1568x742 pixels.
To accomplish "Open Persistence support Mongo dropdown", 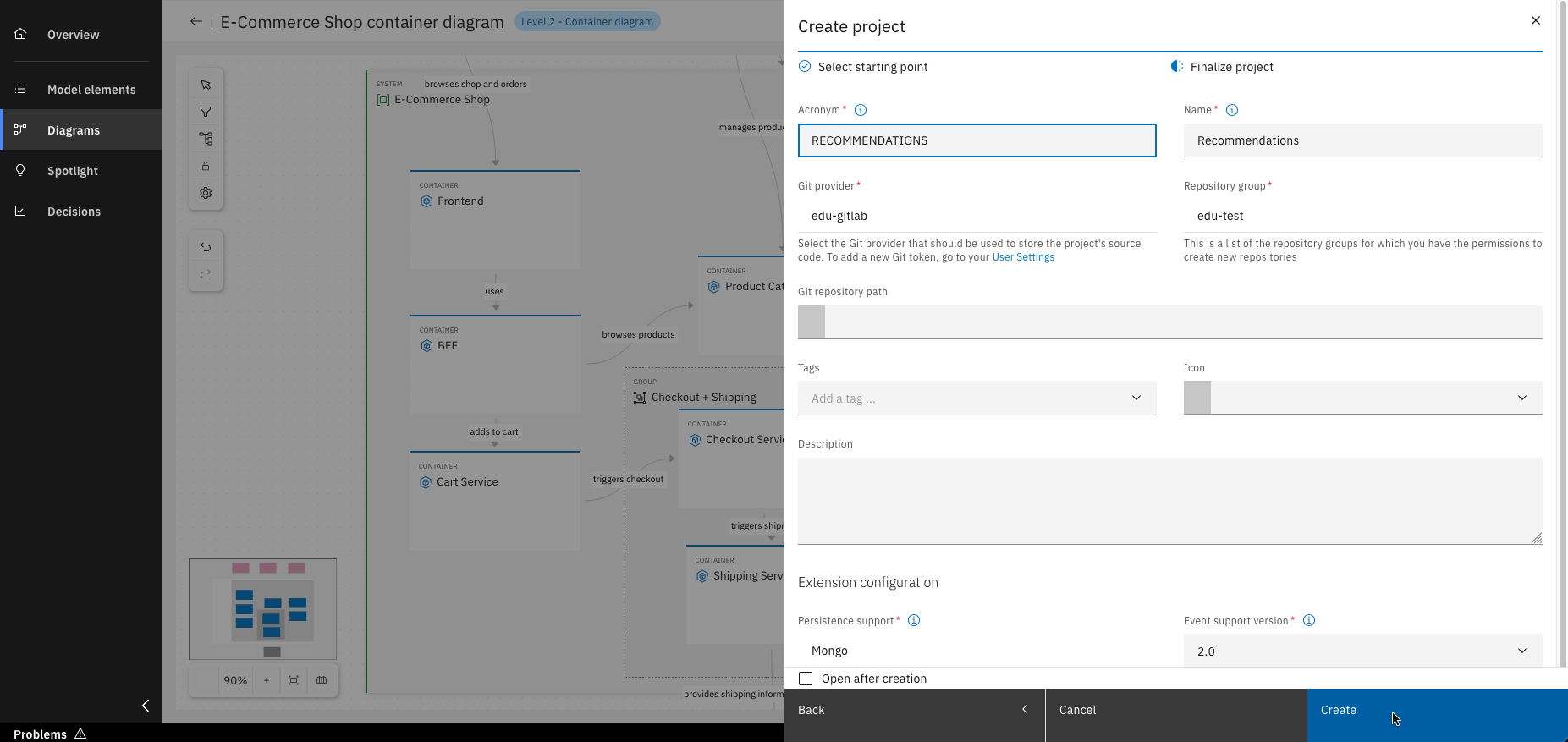I will pos(977,651).
